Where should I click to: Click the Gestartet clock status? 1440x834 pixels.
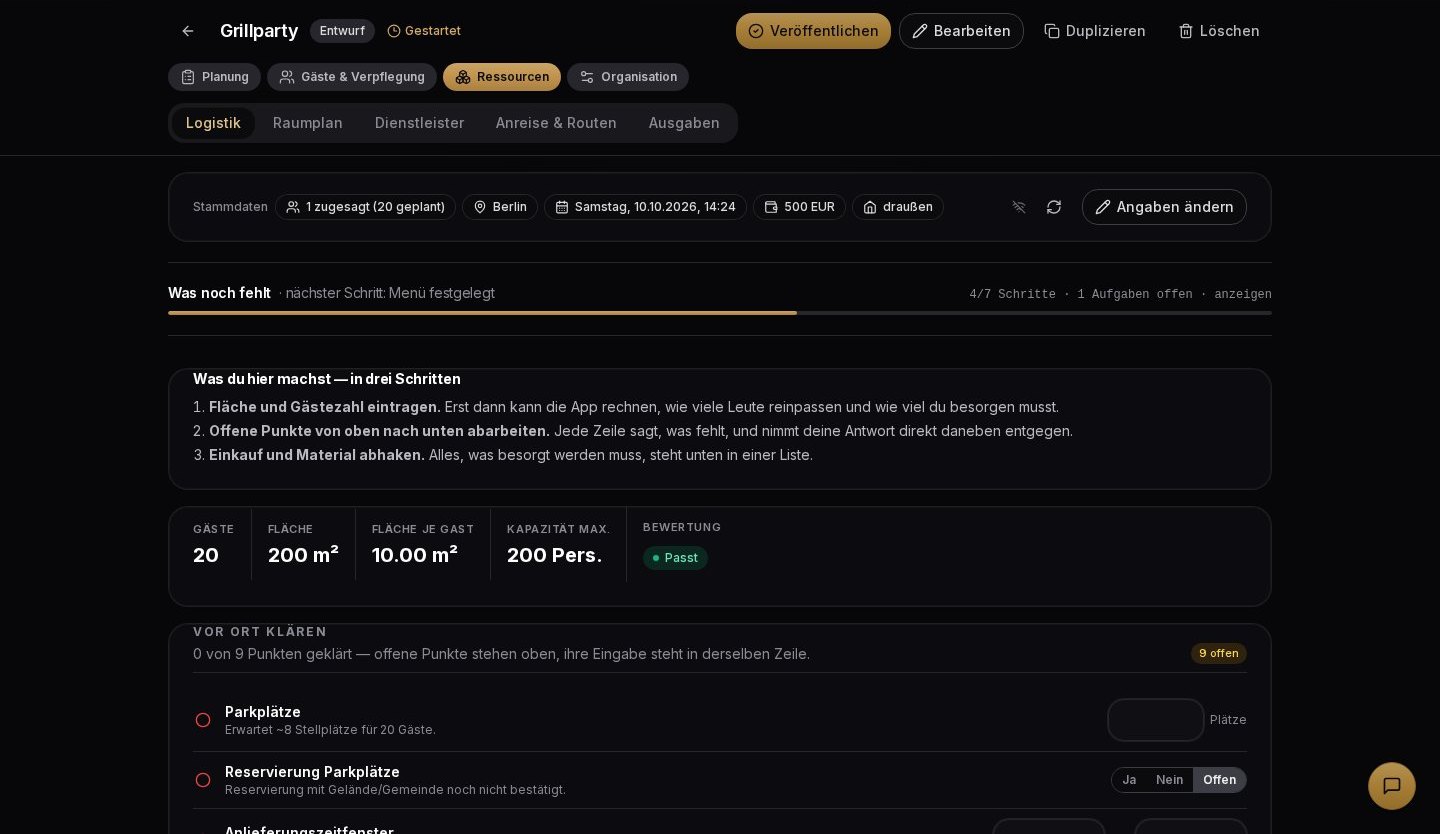tap(424, 31)
